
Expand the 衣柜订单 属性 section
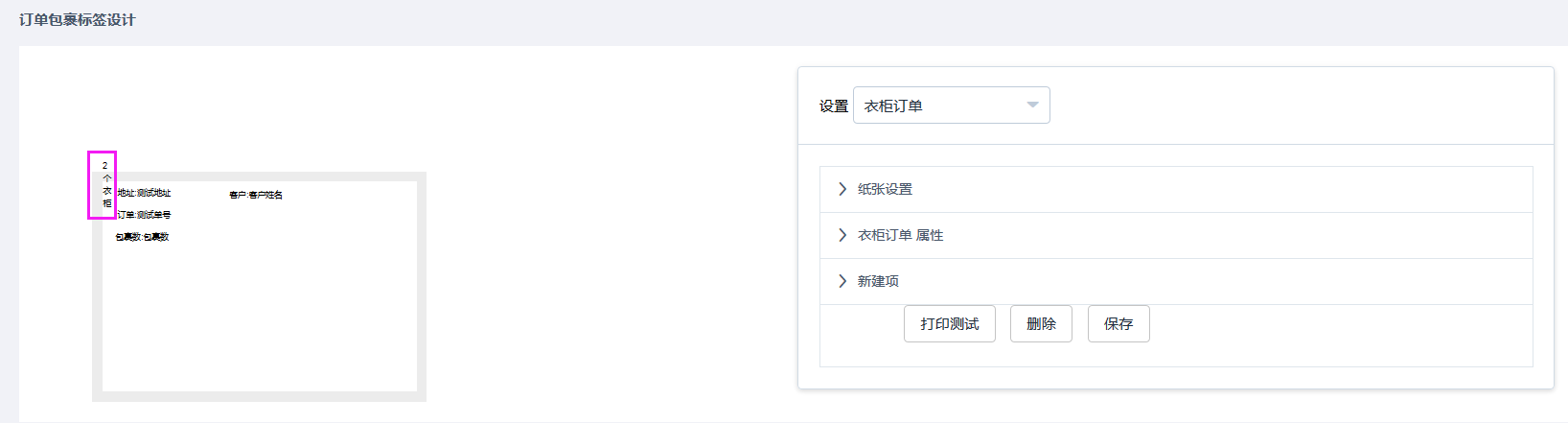(x=1175, y=235)
